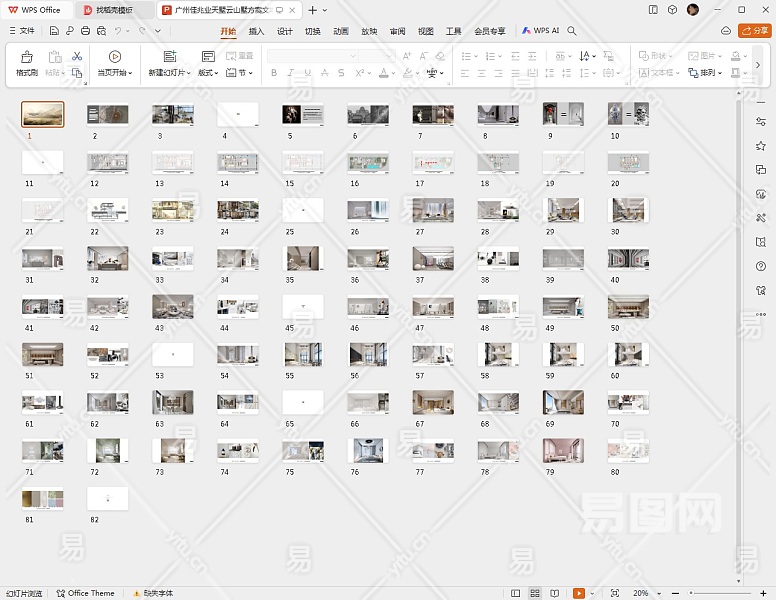Viewport: 776px width, 600px height.
Task: Expand the 当页开始 slideshow dropdown
Action: click(x=117, y=73)
